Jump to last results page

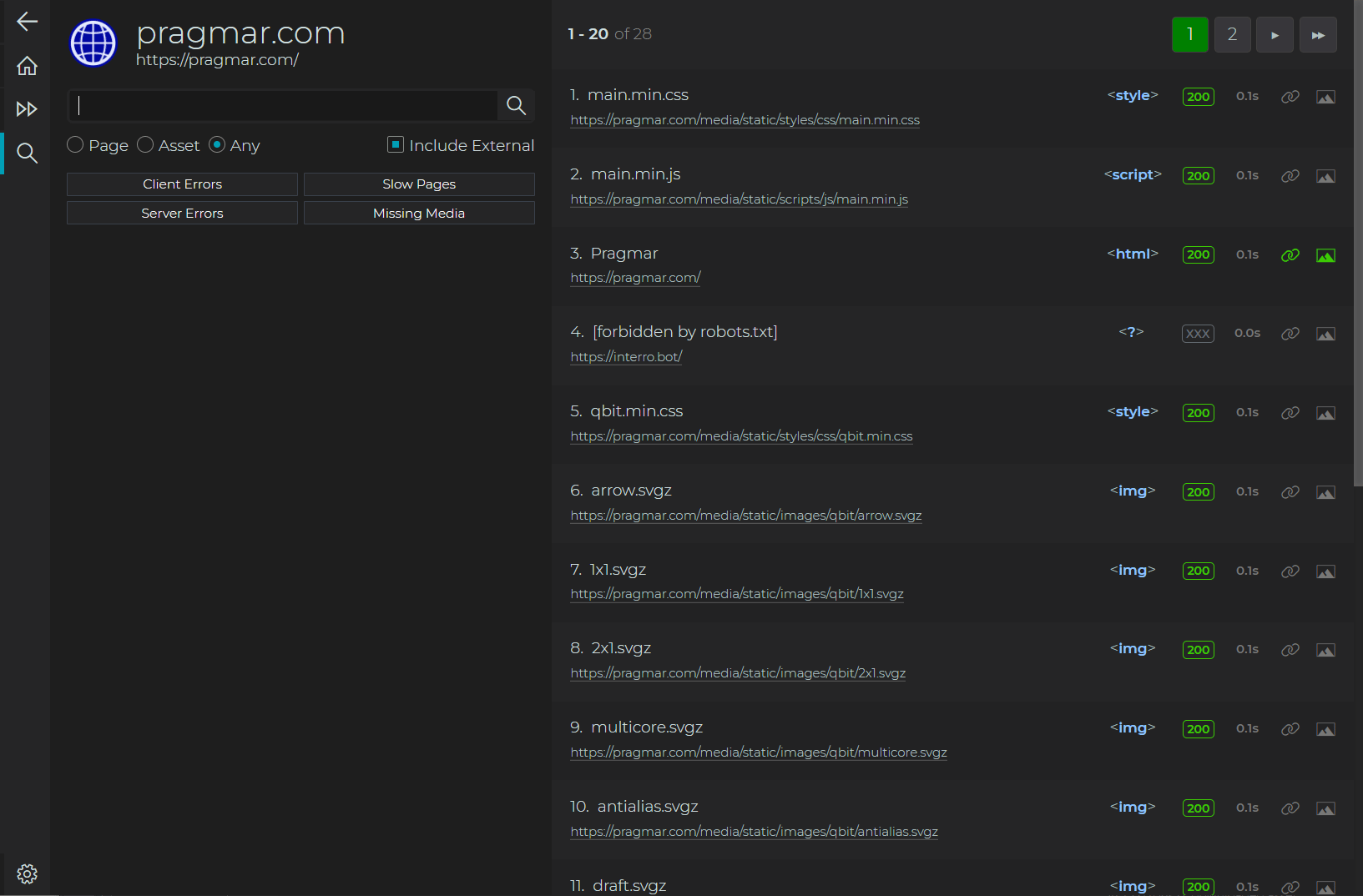pyautogui.click(x=1318, y=35)
